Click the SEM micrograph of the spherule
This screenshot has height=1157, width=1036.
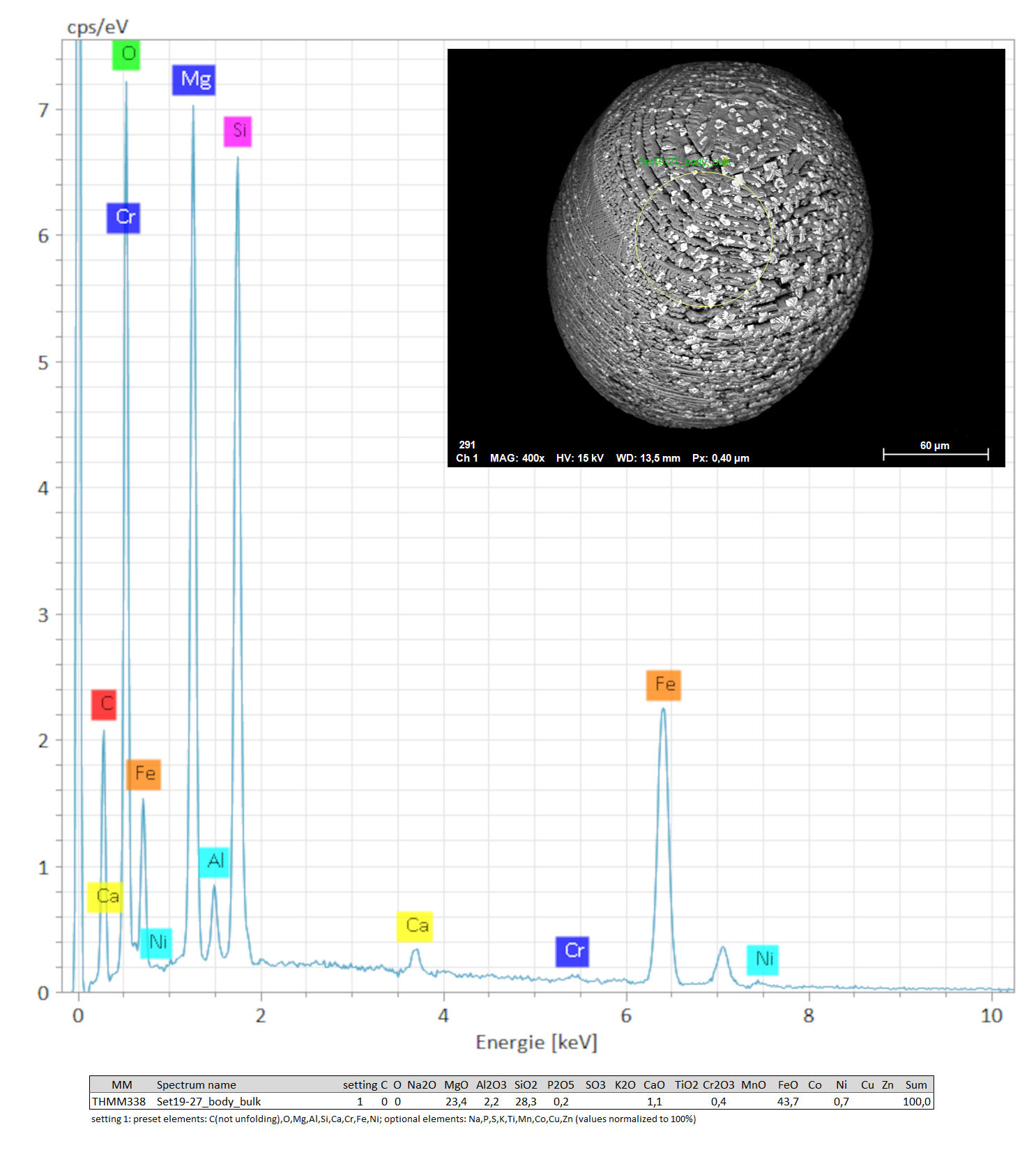710,244
